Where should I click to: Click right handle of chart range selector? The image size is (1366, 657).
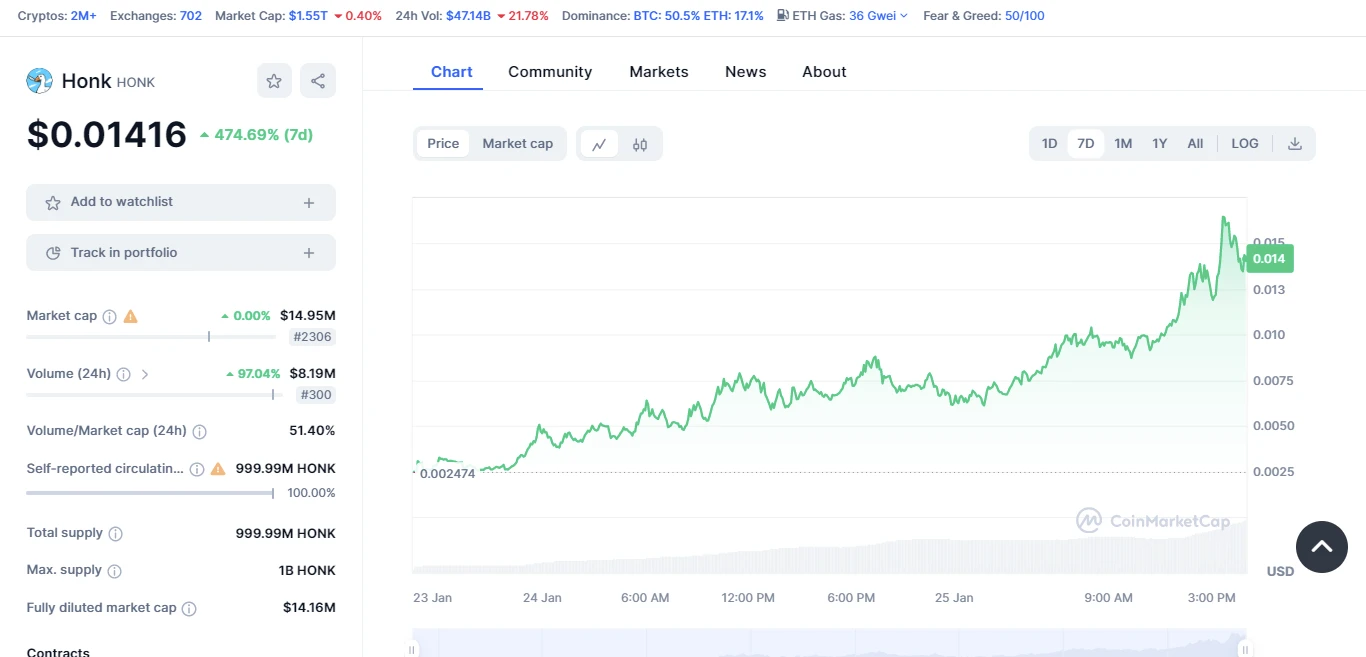(1246, 649)
